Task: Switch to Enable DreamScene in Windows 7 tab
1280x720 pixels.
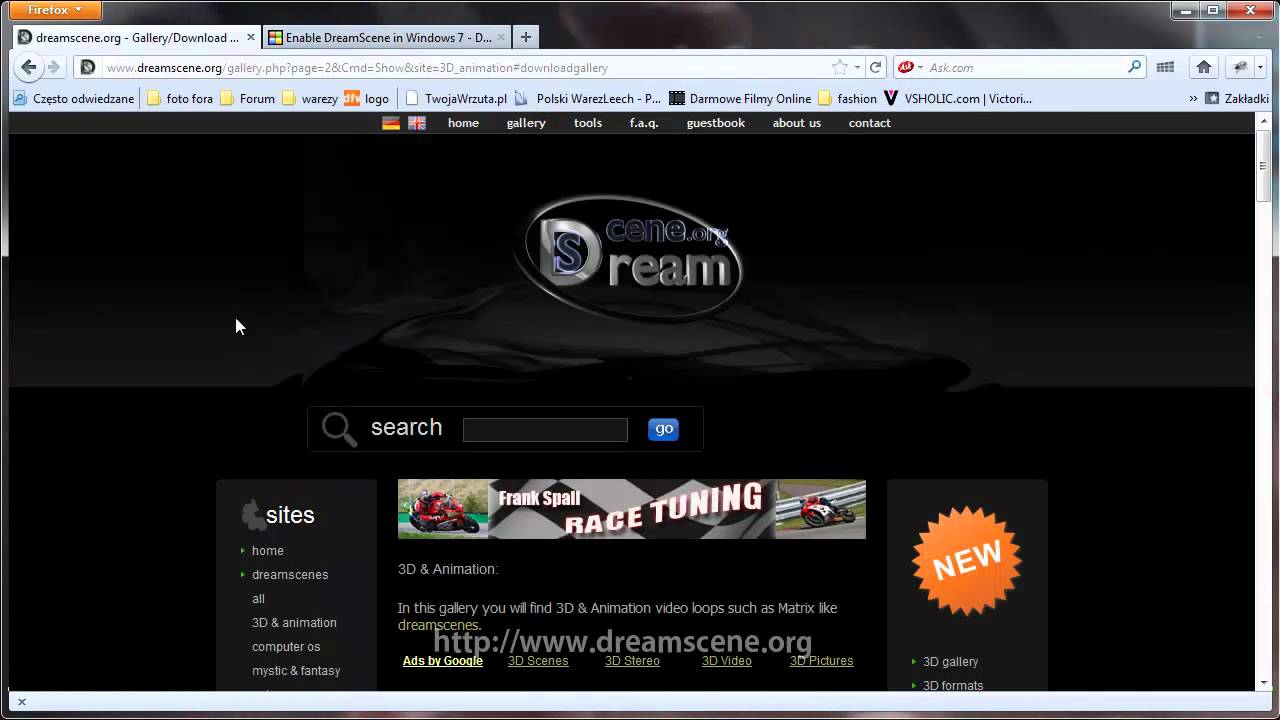Action: click(x=388, y=38)
